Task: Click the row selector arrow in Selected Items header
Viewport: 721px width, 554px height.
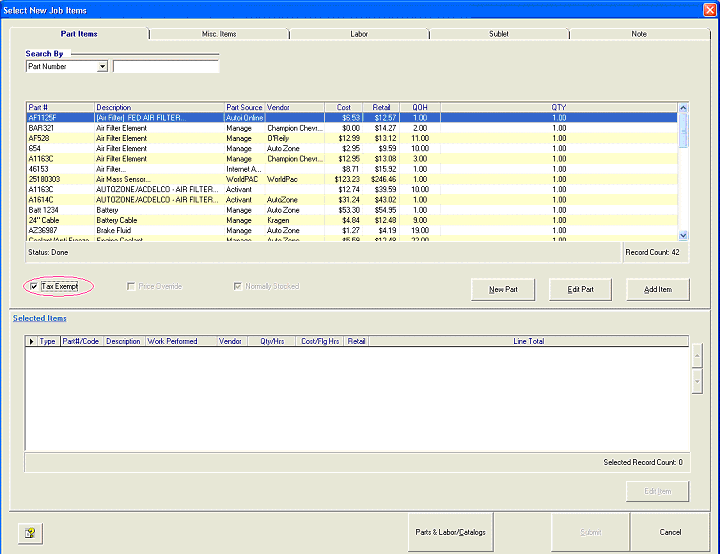Action: 31,341
